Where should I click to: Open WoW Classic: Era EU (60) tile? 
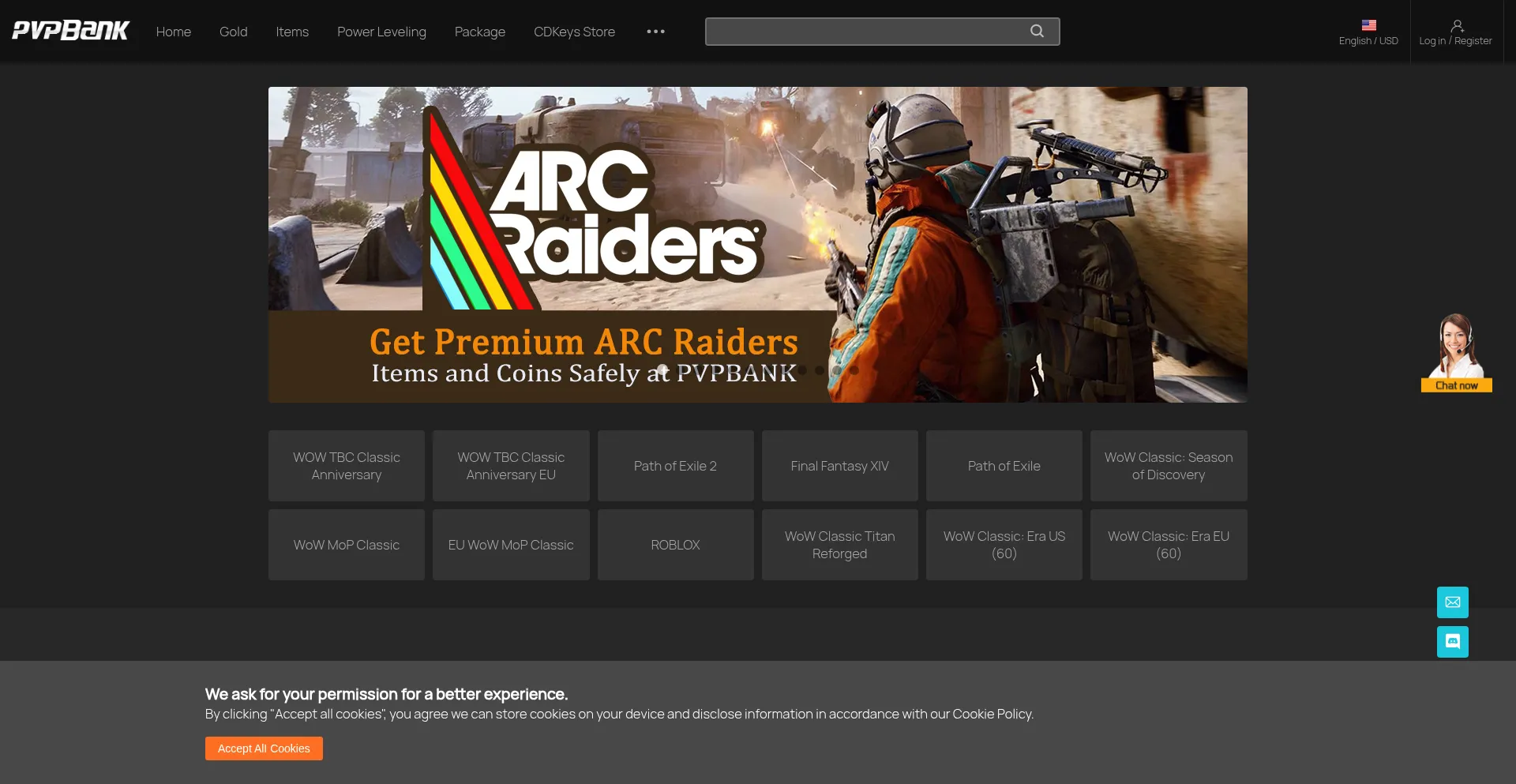pyautogui.click(x=1169, y=545)
